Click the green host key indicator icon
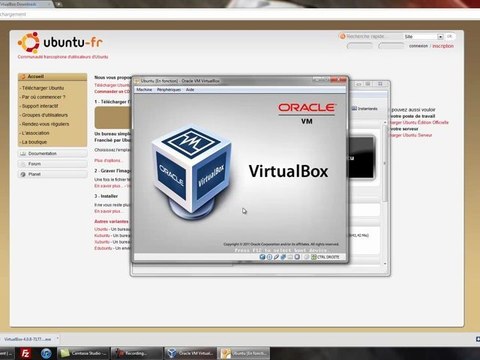Screen dimensions: 480x360 [x=314, y=257]
